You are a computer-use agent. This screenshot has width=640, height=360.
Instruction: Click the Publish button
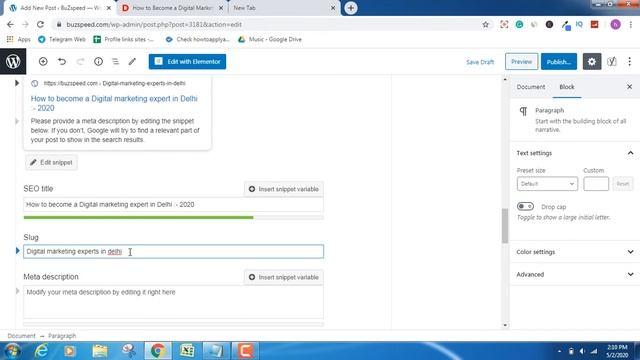click(x=559, y=62)
